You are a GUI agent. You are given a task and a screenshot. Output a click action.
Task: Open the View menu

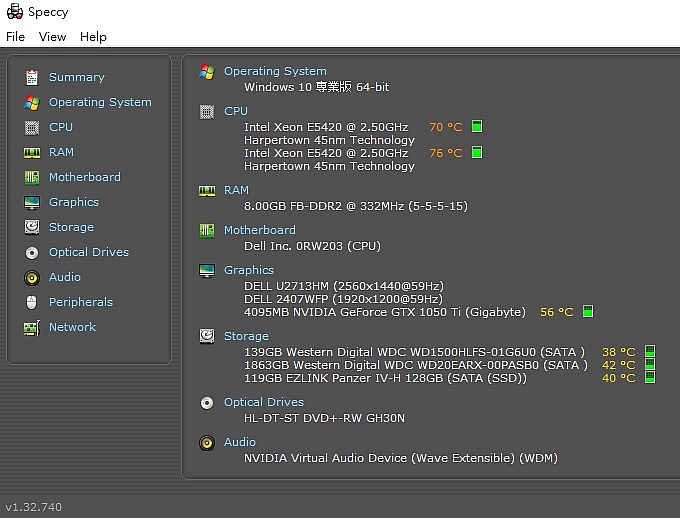coord(52,37)
